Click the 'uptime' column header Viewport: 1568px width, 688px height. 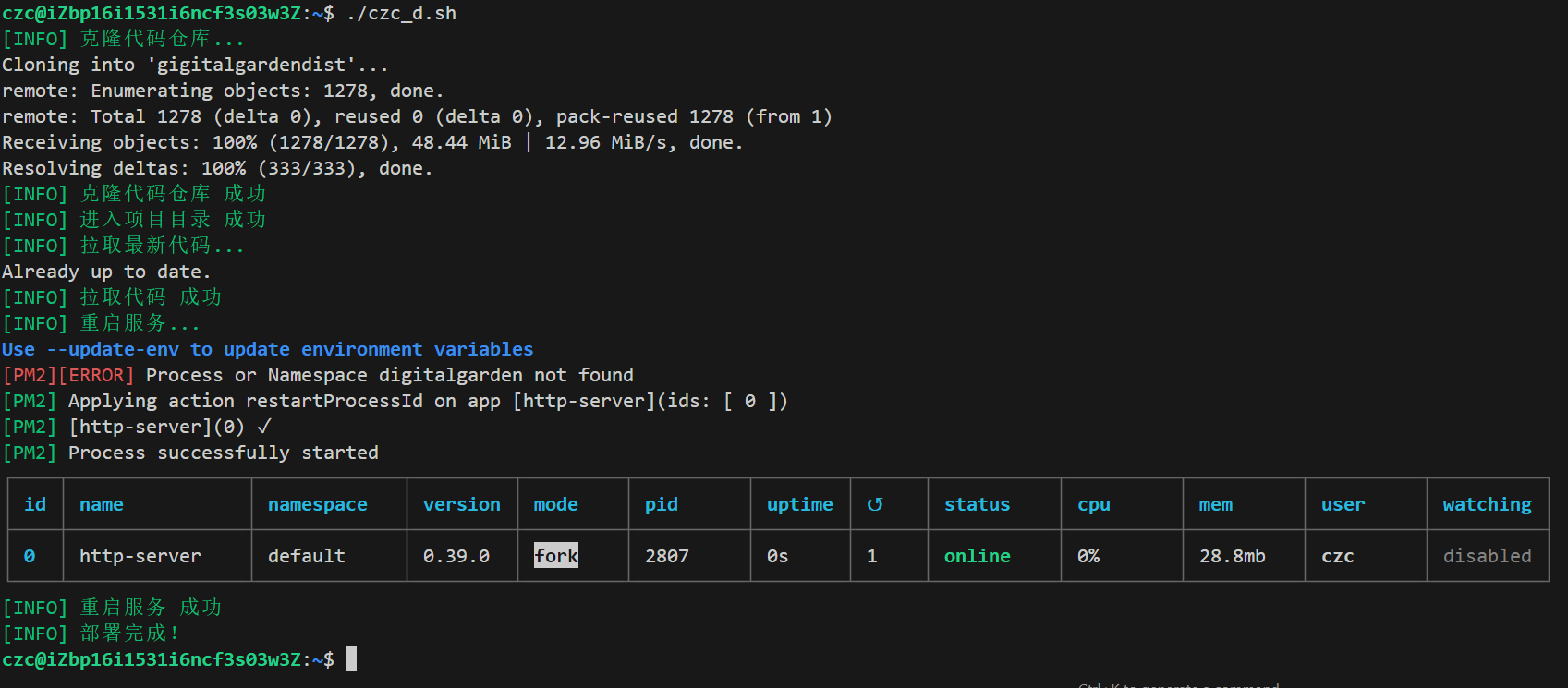click(800, 504)
